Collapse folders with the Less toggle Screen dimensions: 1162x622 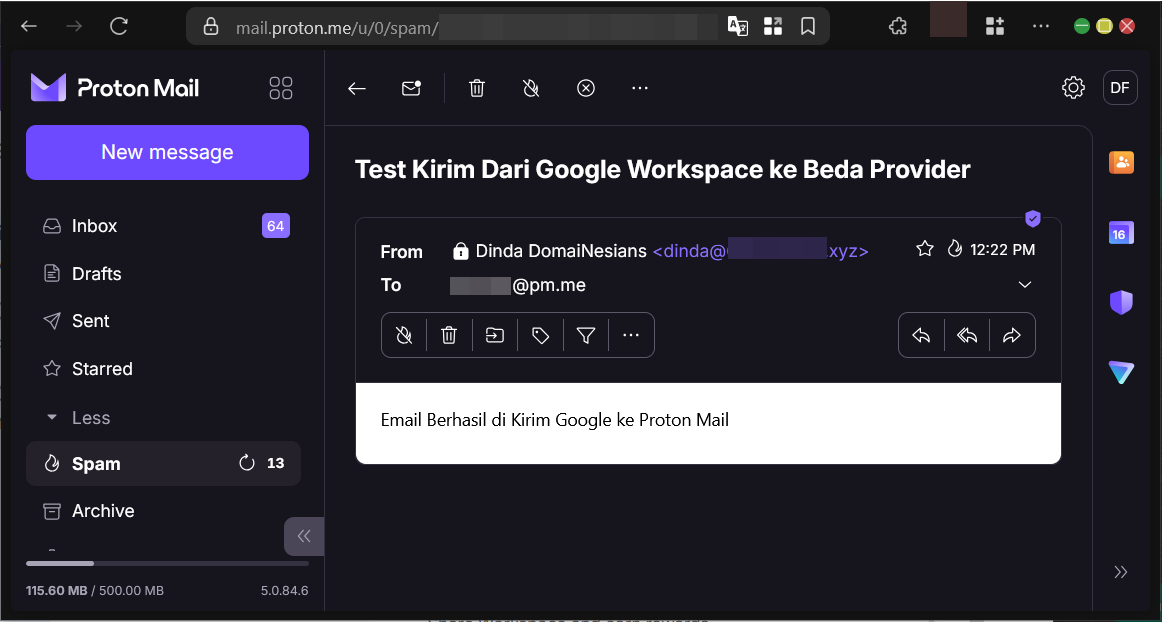coord(78,417)
